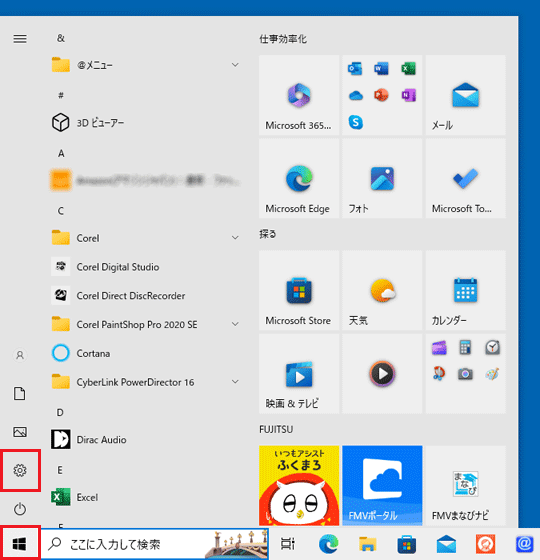Image resolution: width=540 pixels, height=560 pixels.
Task: Open the フォト tile
Action: pyautogui.click(x=382, y=179)
